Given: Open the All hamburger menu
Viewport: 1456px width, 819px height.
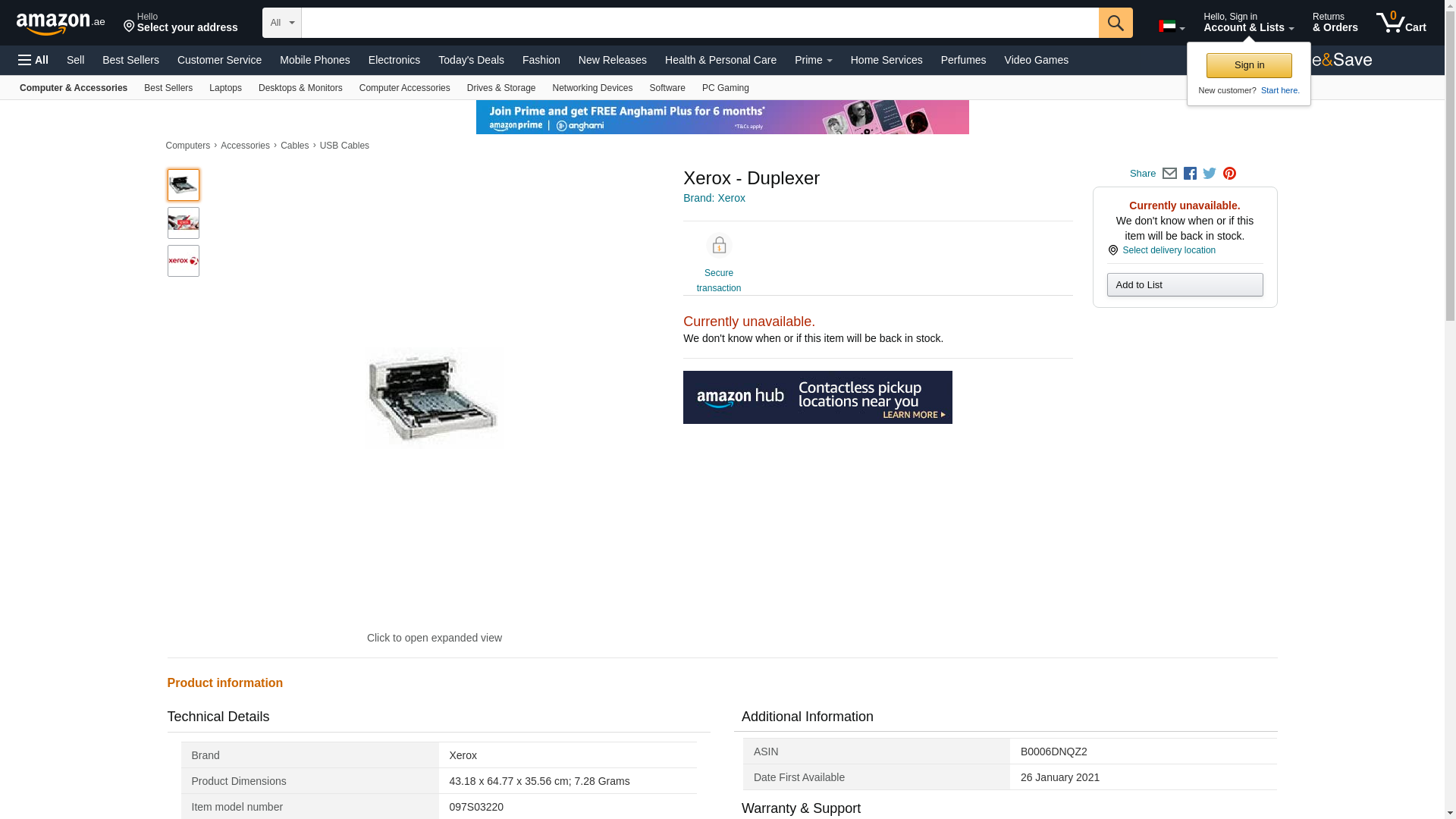Looking at the screenshot, I should pos(33,60).
